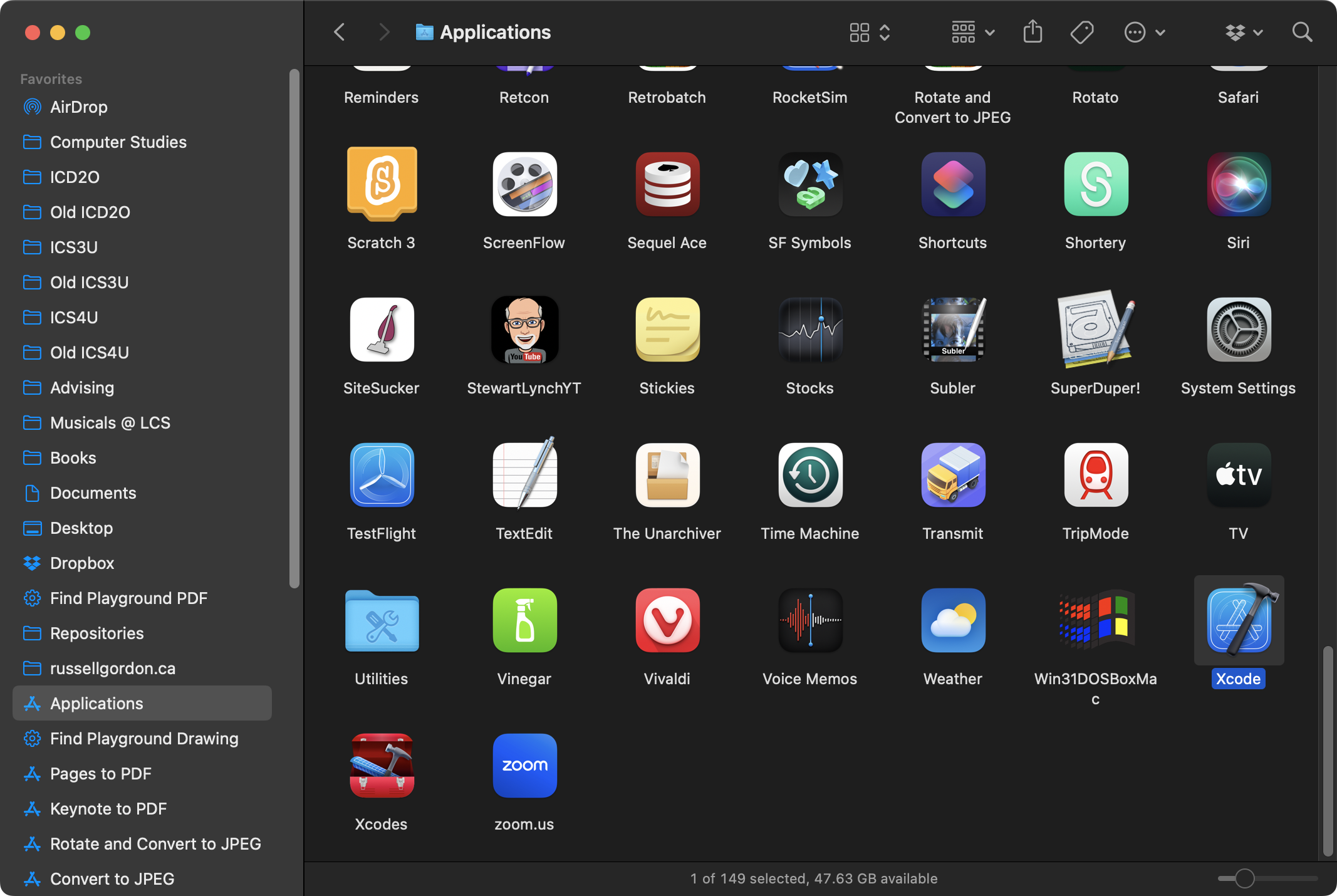Click the Share toolbar icon
This screenshot has height=896, width=1337.
pos(1033,32)
